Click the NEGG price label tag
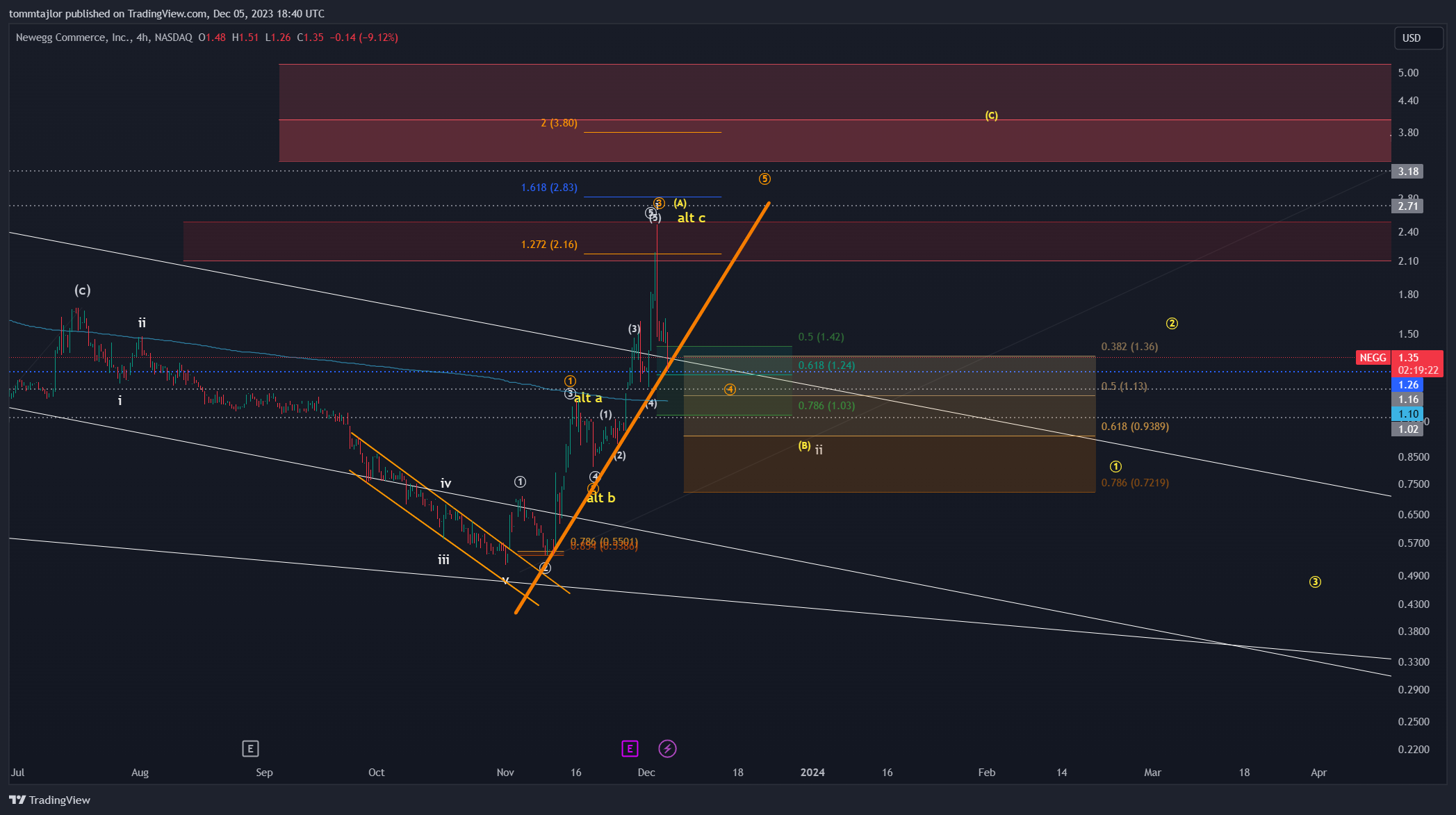Screen dimensions: 1456x815 coord(1373,358)
